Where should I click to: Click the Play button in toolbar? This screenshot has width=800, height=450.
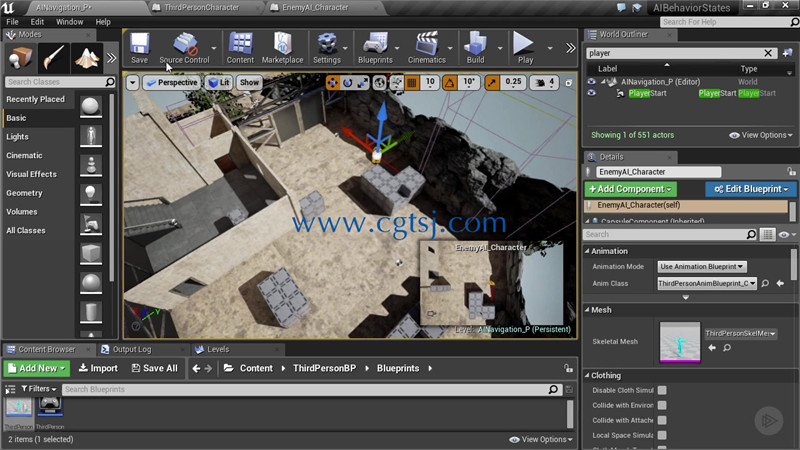click(x=525, y=48)
